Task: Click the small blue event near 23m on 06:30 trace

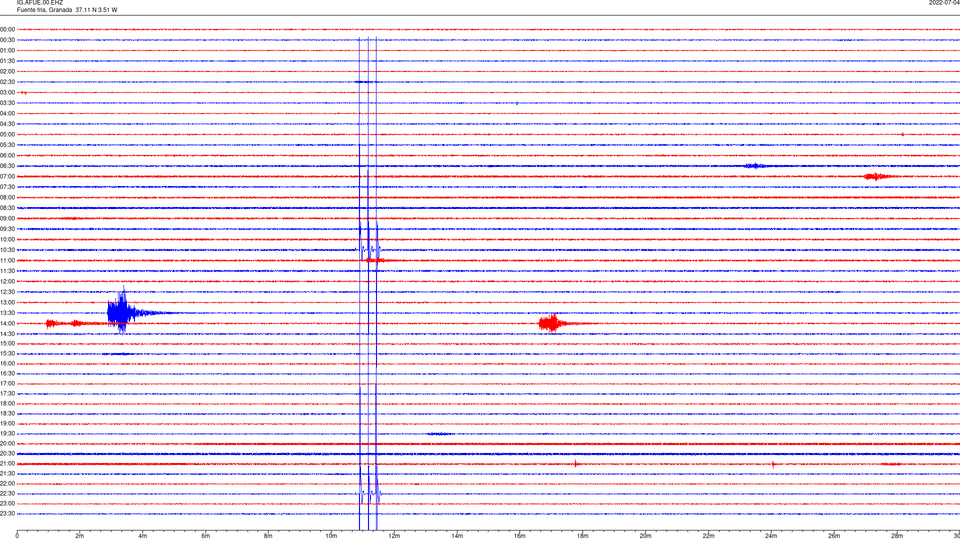Action: (x=754, y=166)
